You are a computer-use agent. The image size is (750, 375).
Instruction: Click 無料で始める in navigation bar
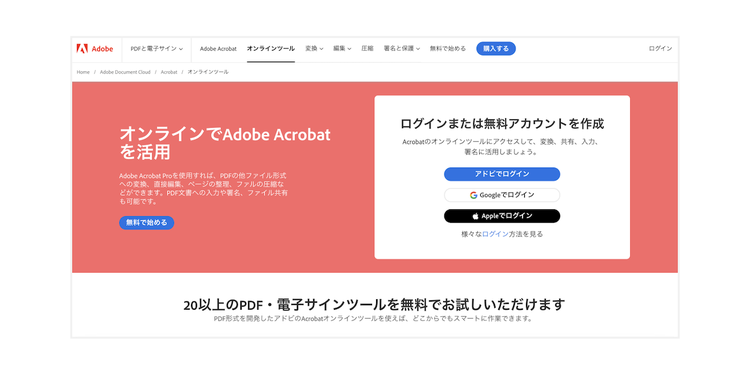click(x=448, y=49)
